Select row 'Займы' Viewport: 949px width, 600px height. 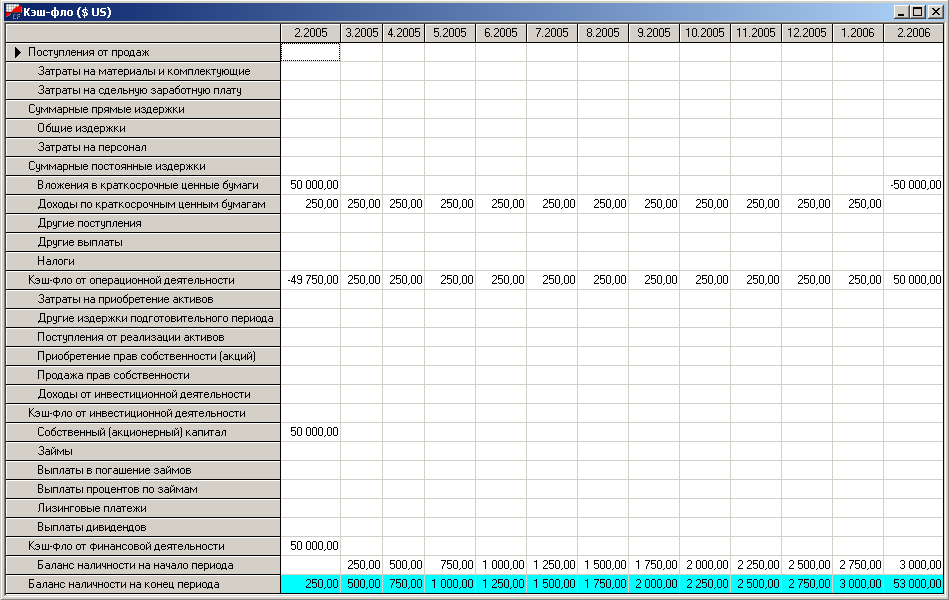point(143,451)
